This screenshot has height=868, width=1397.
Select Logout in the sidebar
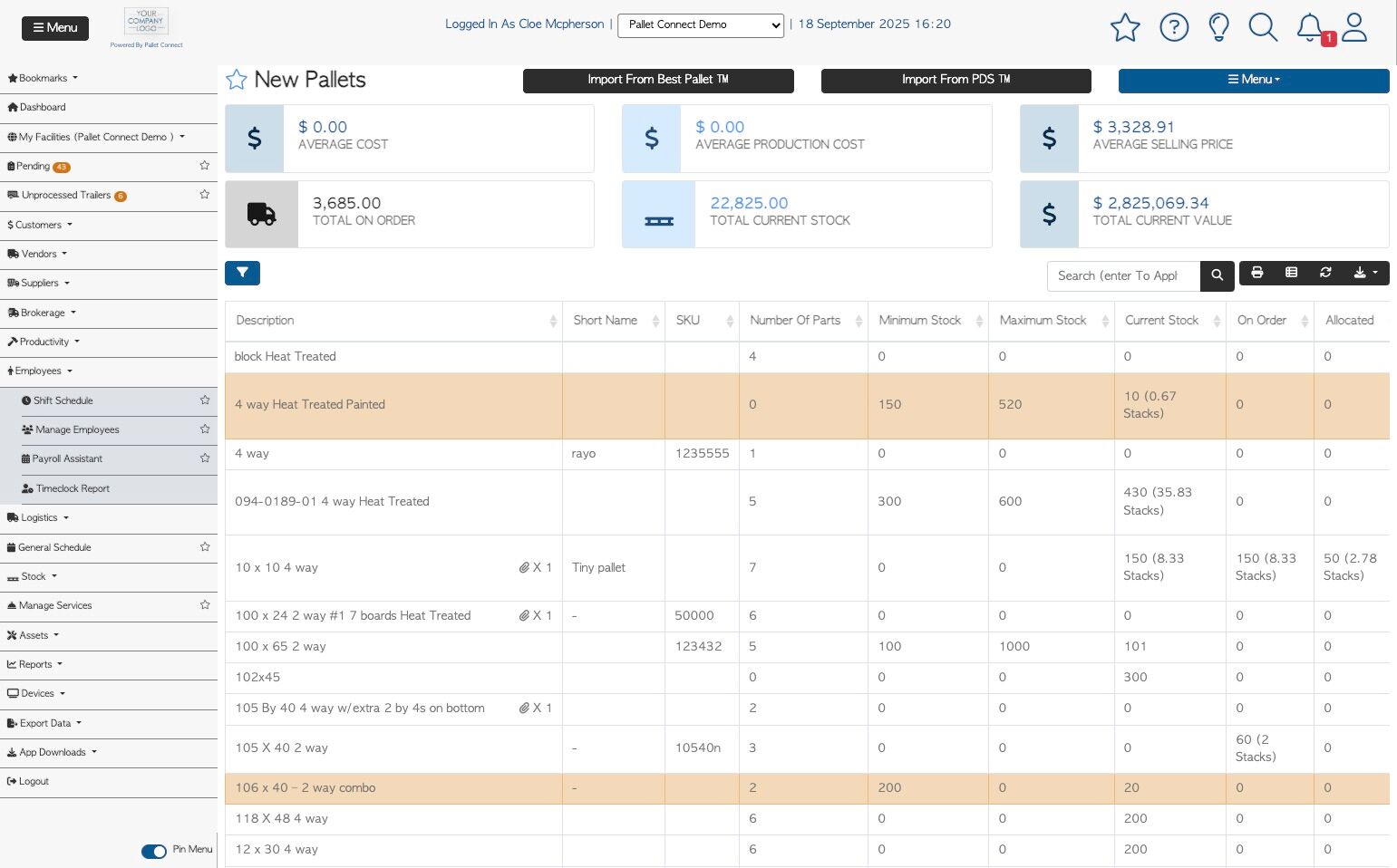[28, 781]
